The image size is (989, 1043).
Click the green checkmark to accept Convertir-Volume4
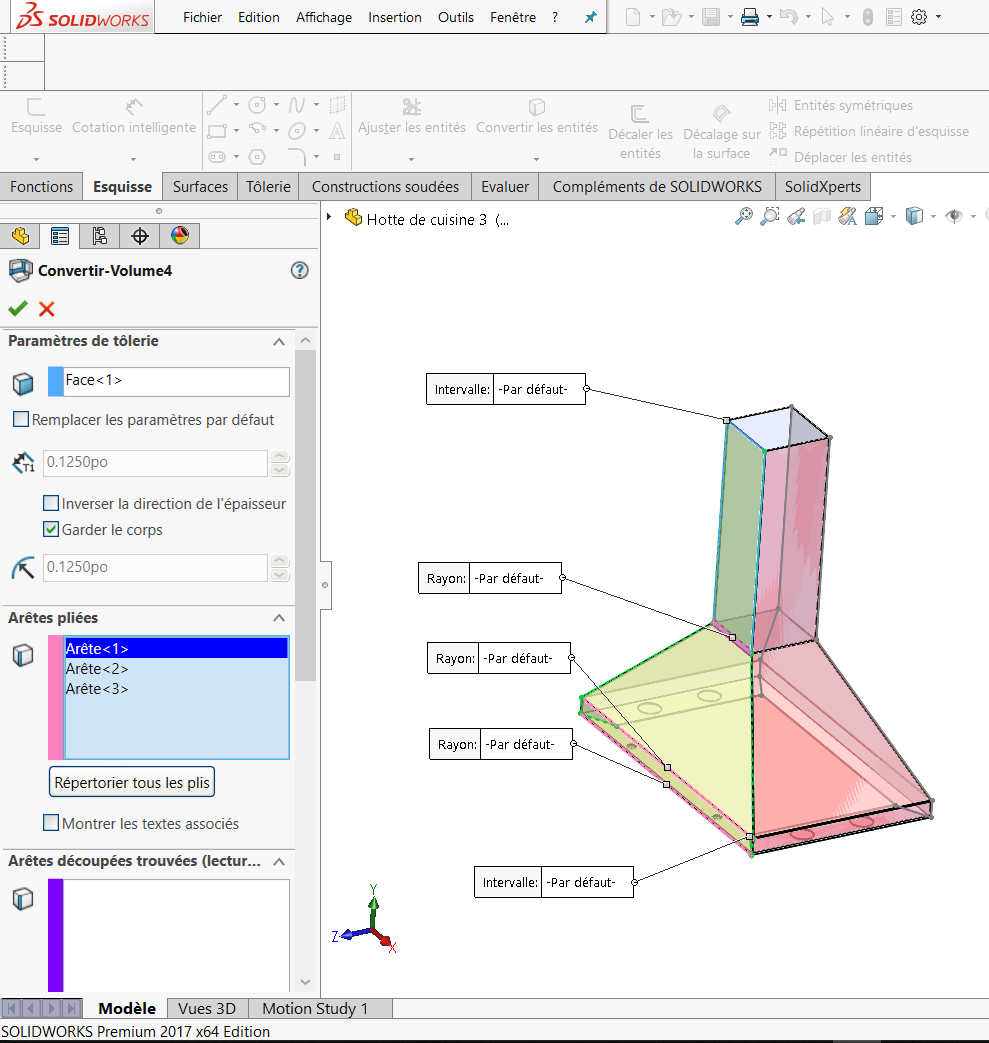pos(17,309)
